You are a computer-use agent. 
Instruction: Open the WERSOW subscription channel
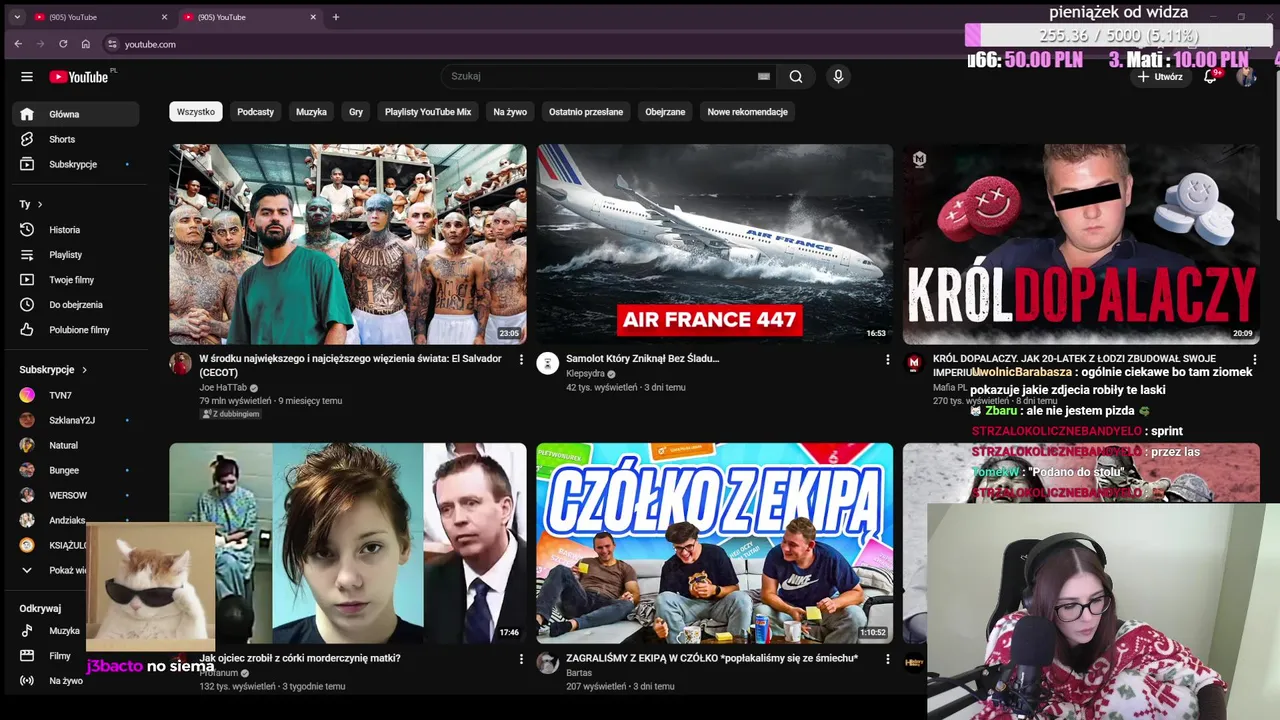click(x=76, y=495)
